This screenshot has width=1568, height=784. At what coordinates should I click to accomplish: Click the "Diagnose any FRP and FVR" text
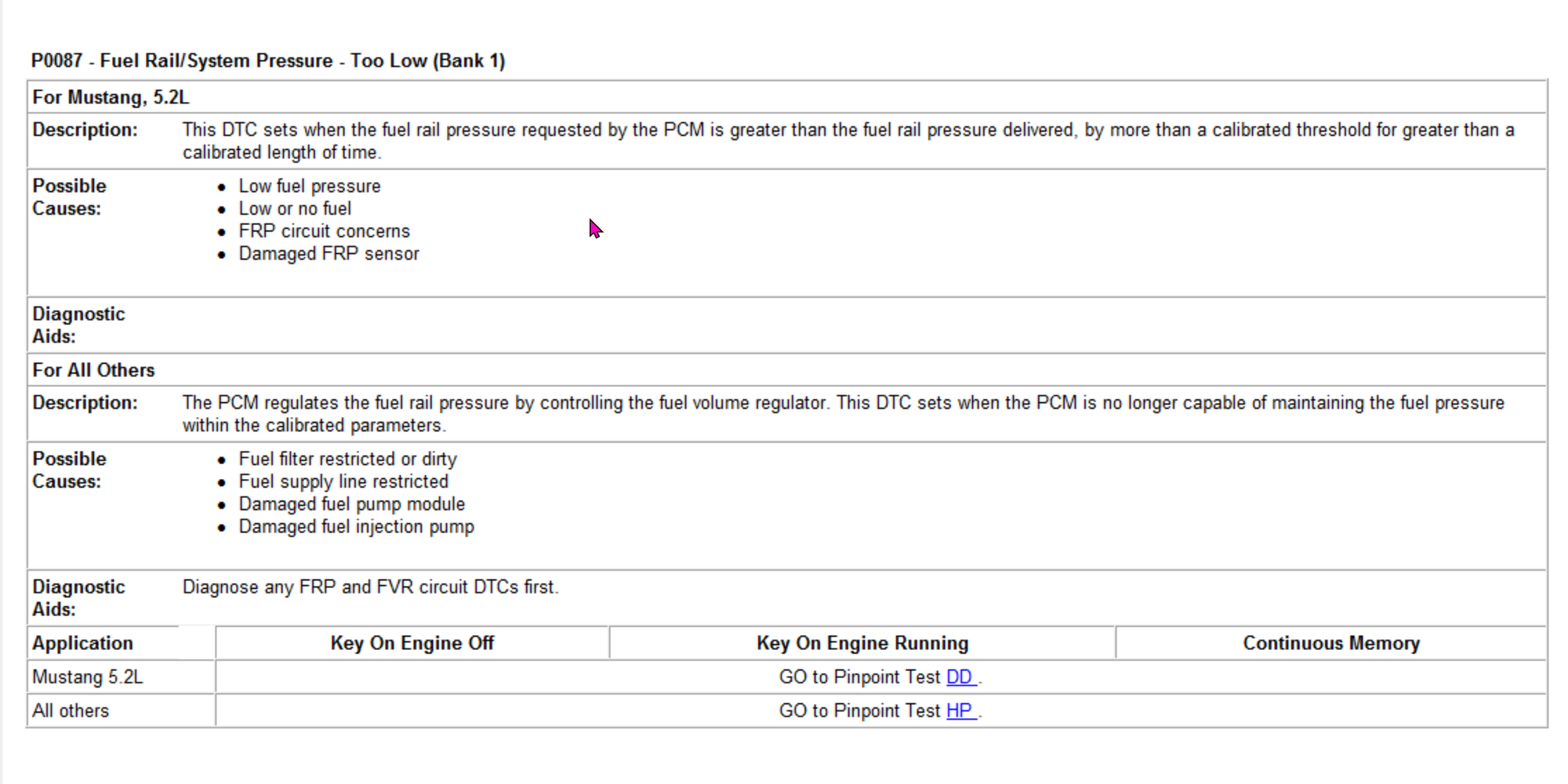tap(370, 587)
